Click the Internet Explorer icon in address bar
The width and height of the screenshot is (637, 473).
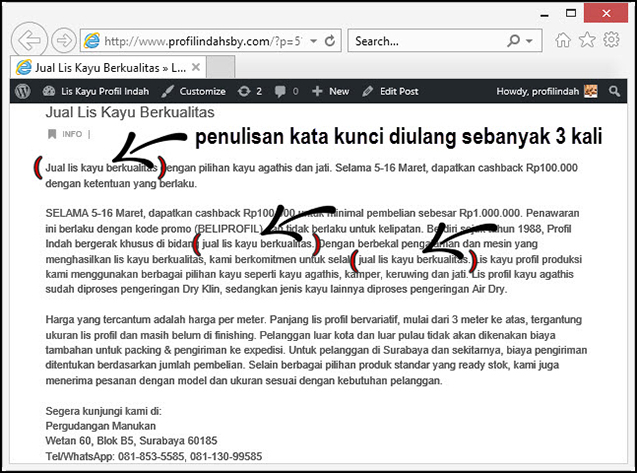[x=92, y=41]
